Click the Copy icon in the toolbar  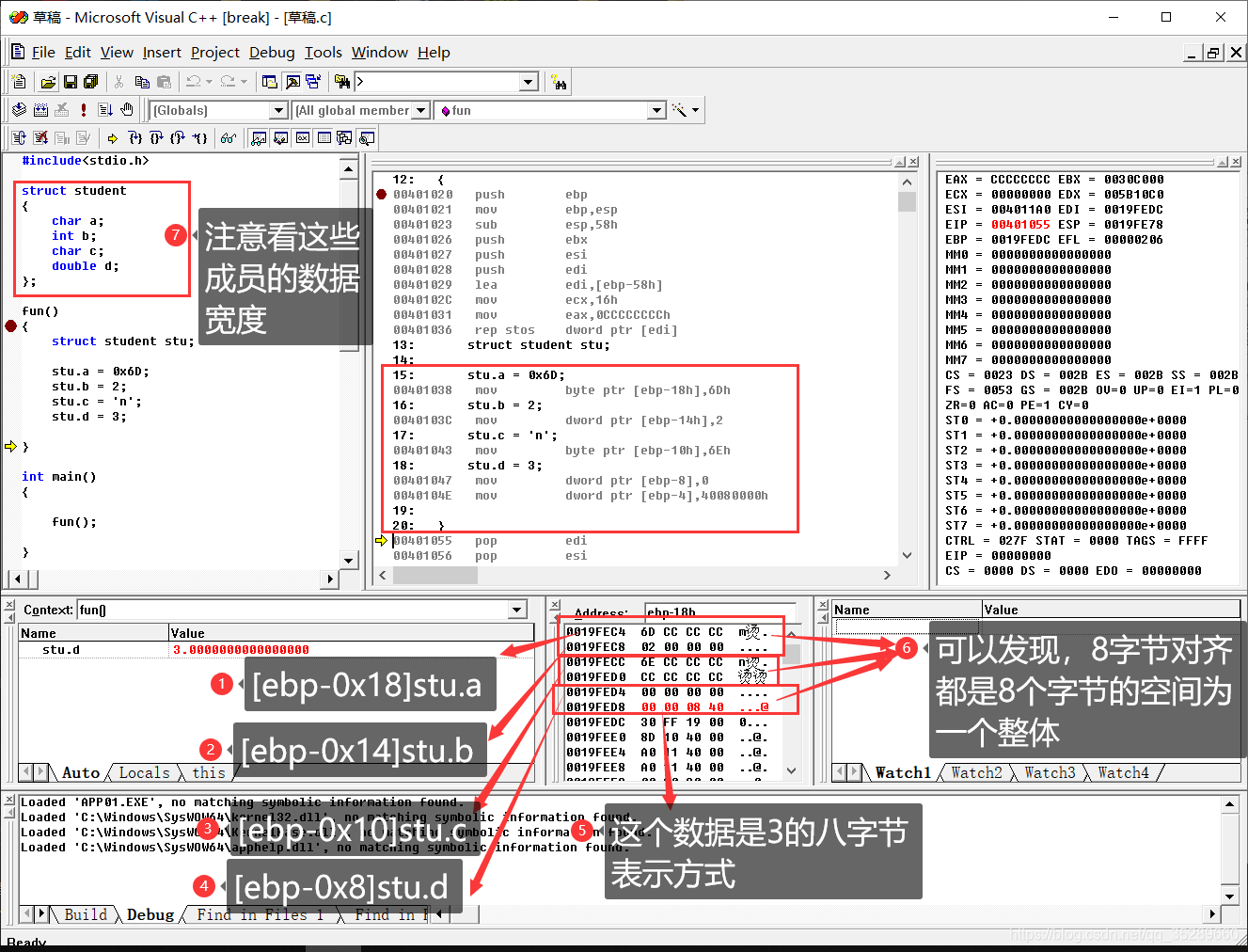coord(142,82)
